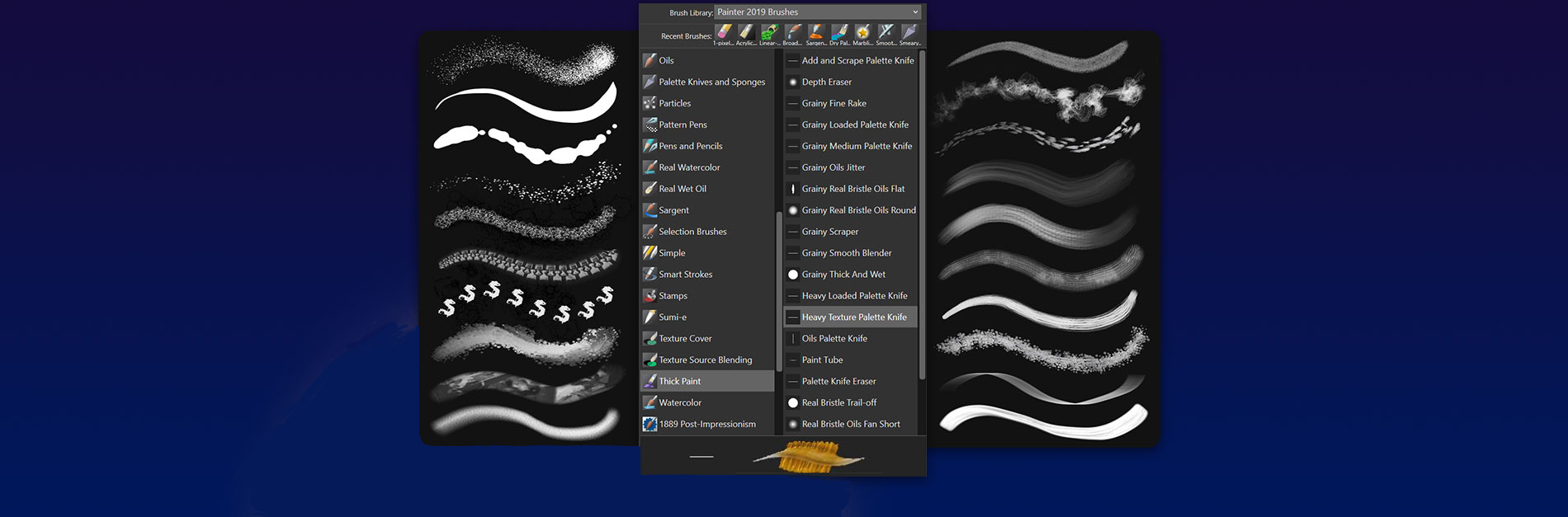
Task: Click the brush category list scrollbar
Action: [x=779, y=292]
